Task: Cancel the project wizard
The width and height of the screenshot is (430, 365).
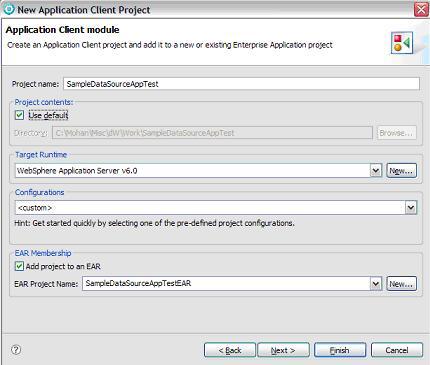Action: click(x=397, y=350)
